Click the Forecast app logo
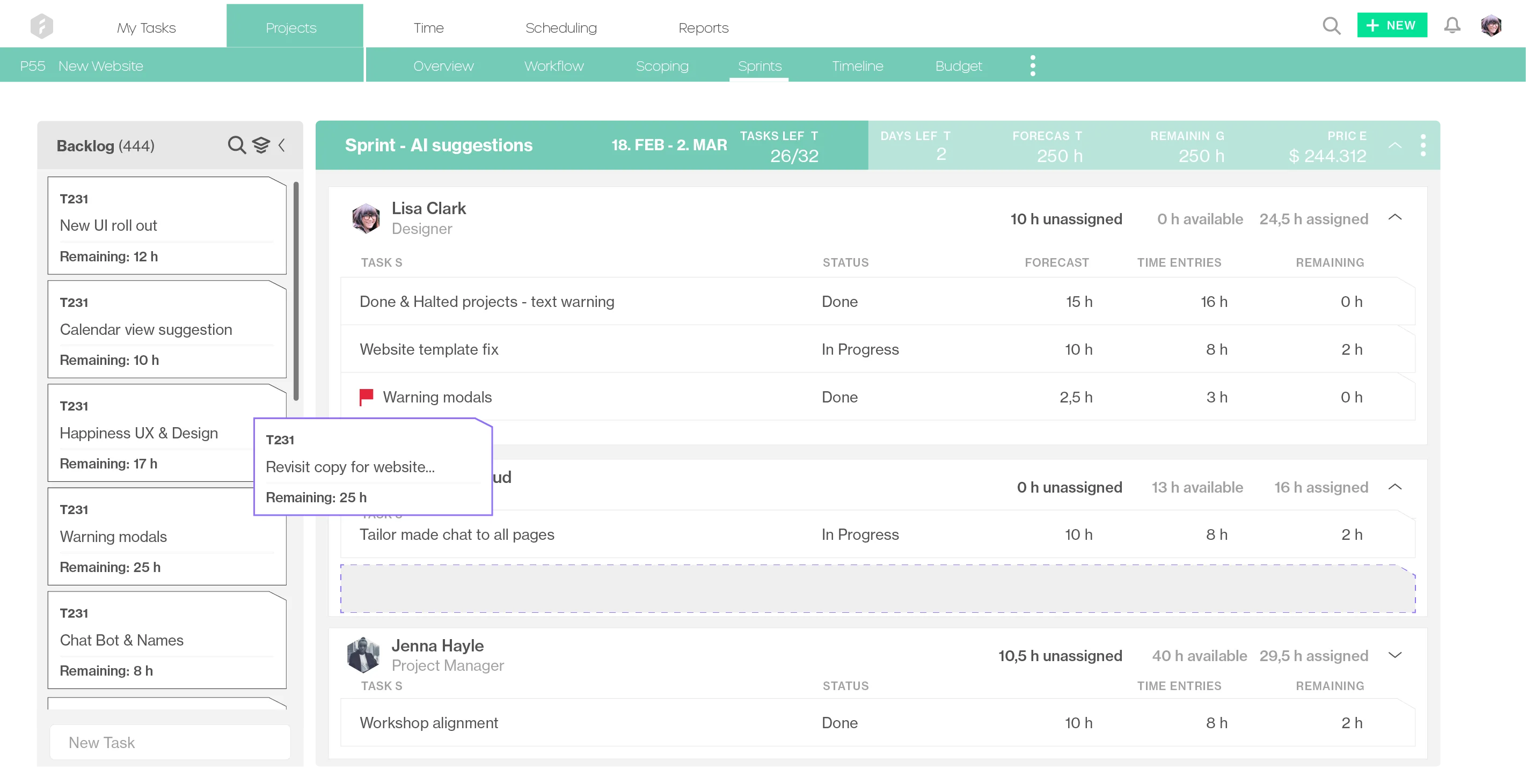 point(41,26)
